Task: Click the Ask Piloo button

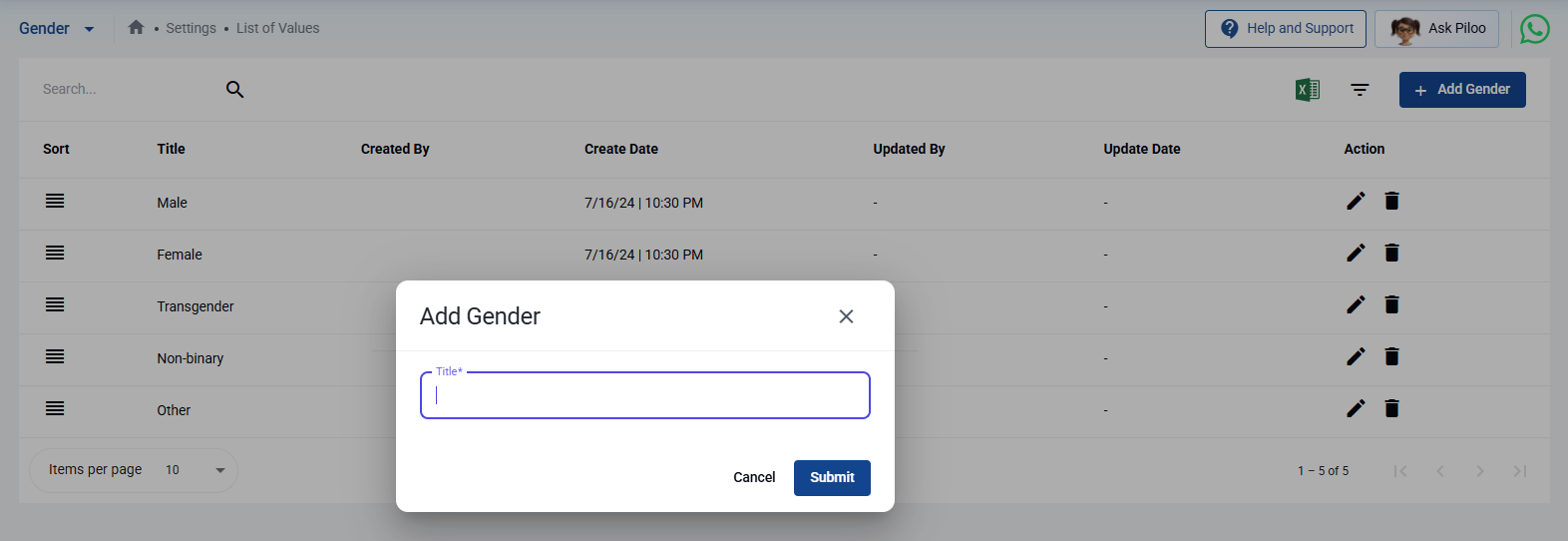Action: [x=1435, y=29]
